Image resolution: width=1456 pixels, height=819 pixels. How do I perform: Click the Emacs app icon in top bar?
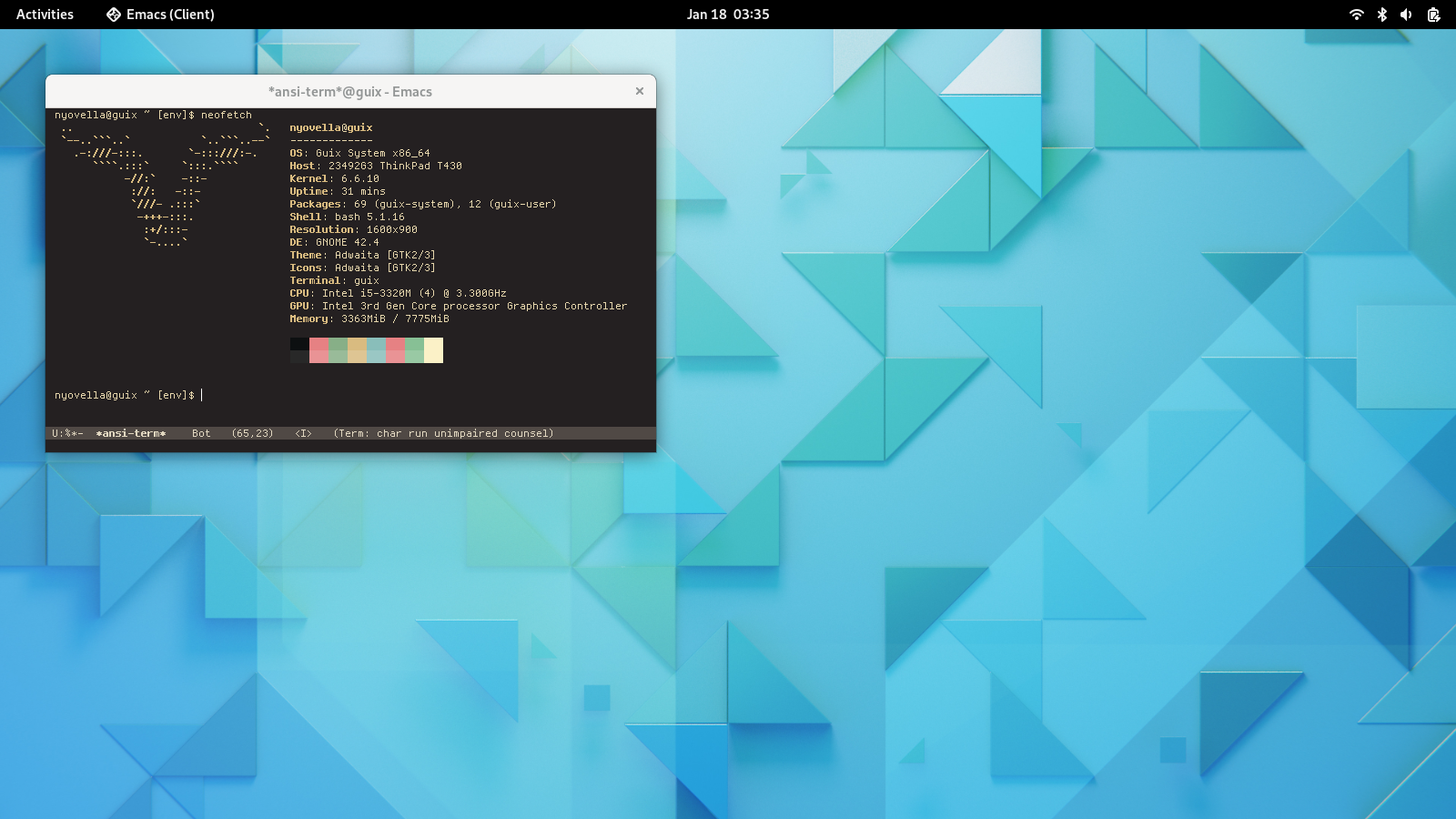pyautogui.click(x=114, y=15)
